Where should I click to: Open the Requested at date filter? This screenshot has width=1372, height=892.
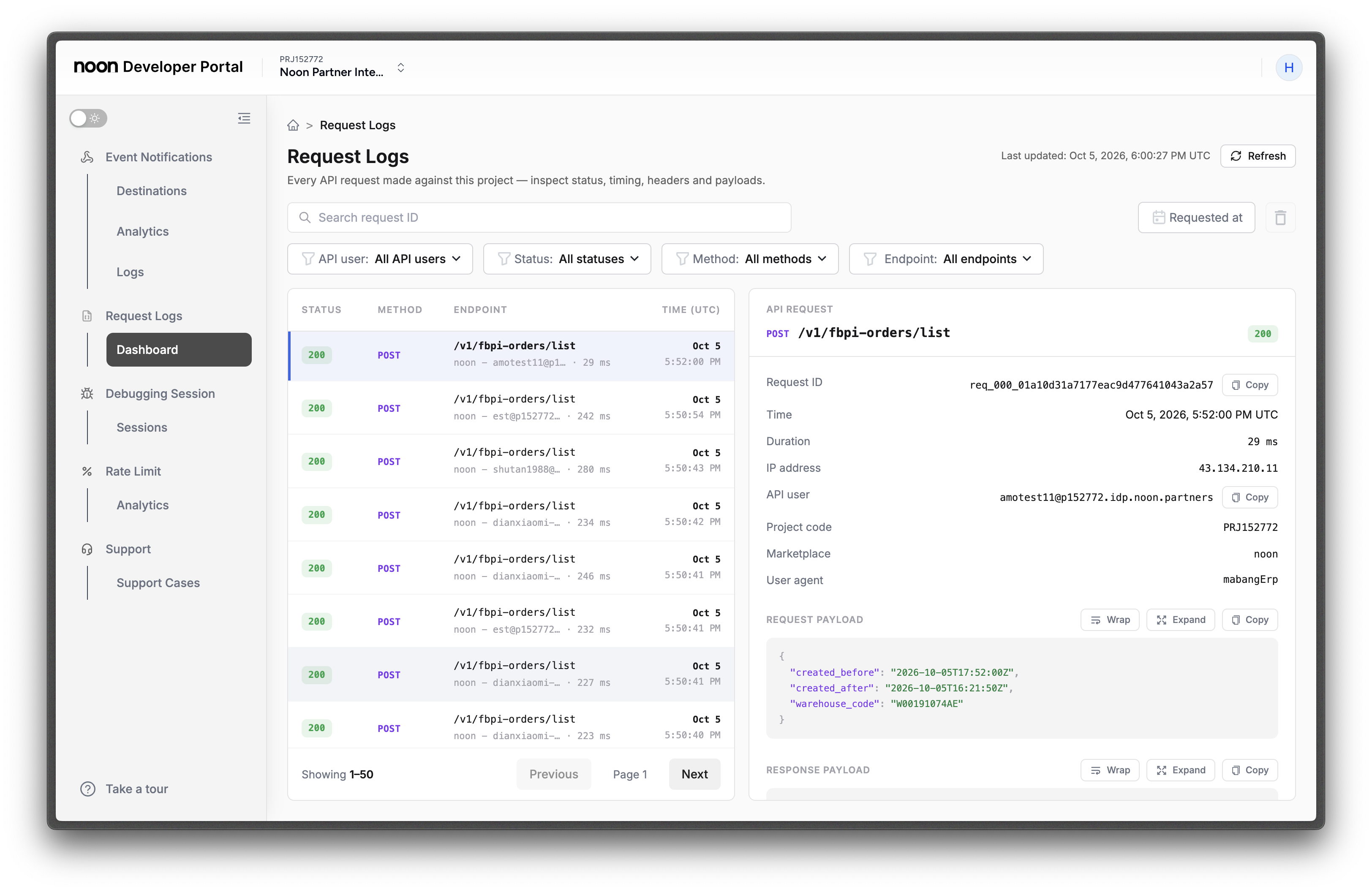[1196, 217]
